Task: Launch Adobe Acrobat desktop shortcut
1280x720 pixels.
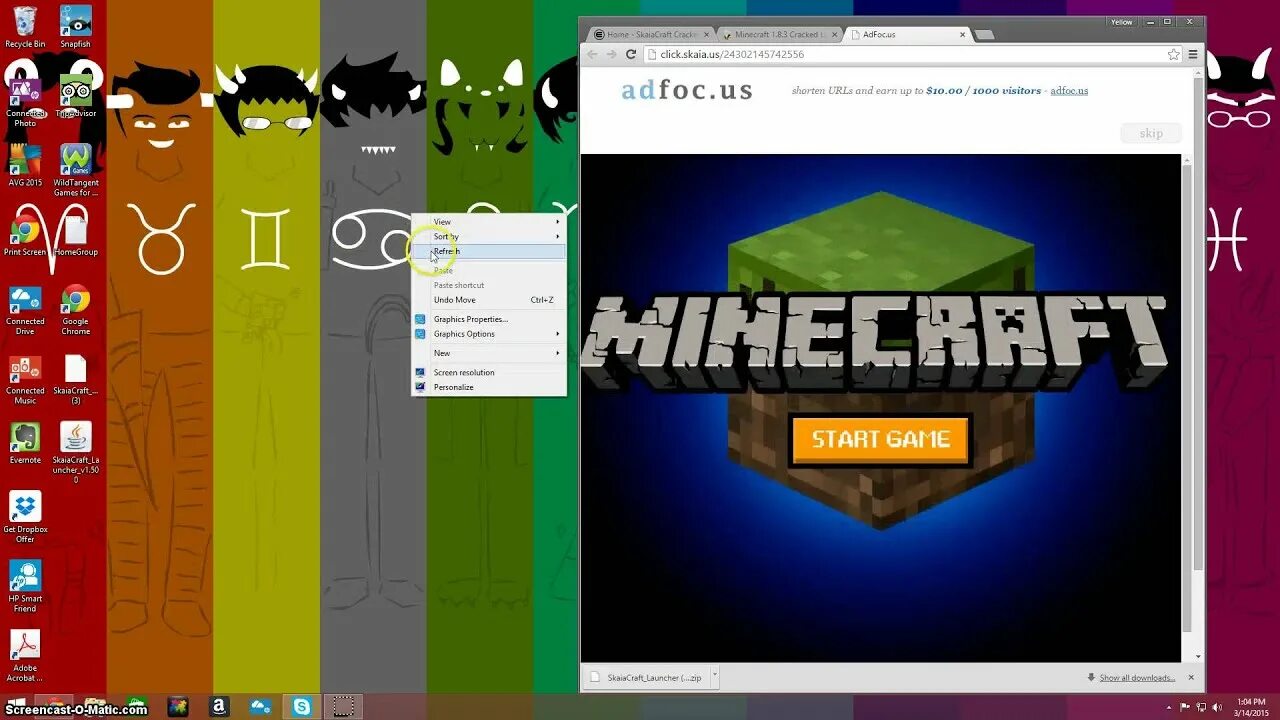Action: [x=25, y=656]
